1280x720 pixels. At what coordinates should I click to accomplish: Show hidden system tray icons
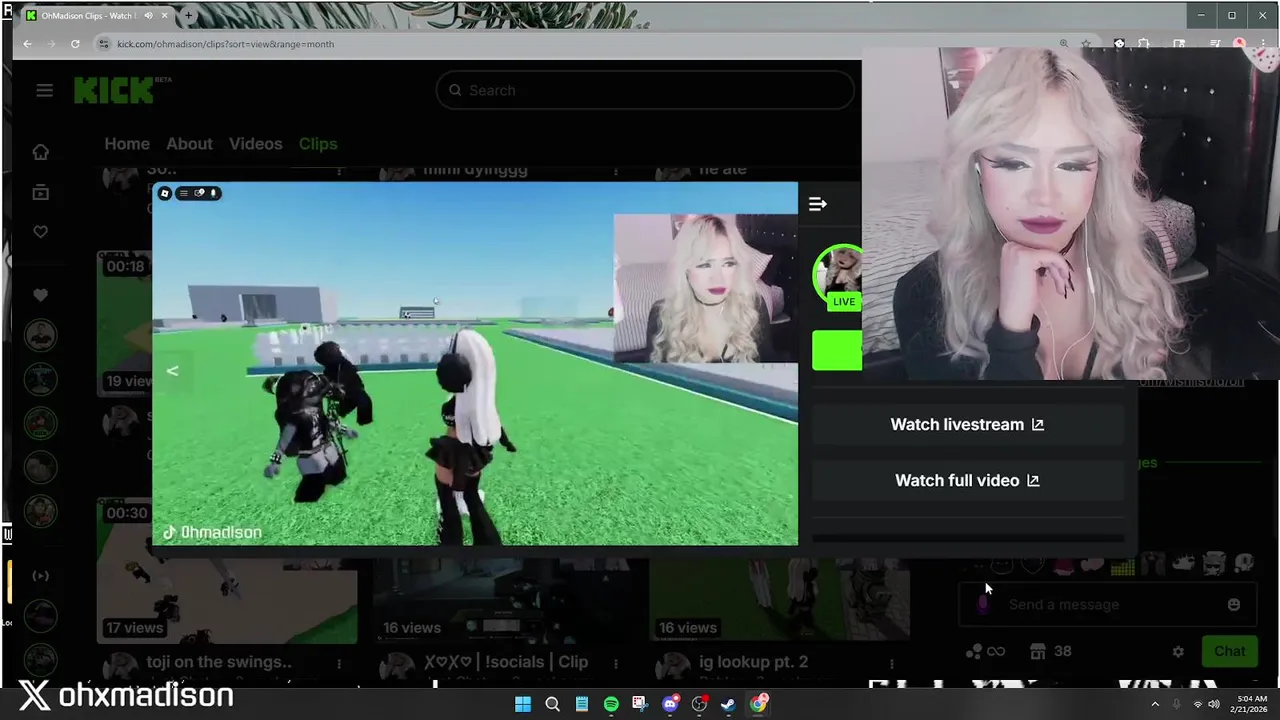(1155, 704)
